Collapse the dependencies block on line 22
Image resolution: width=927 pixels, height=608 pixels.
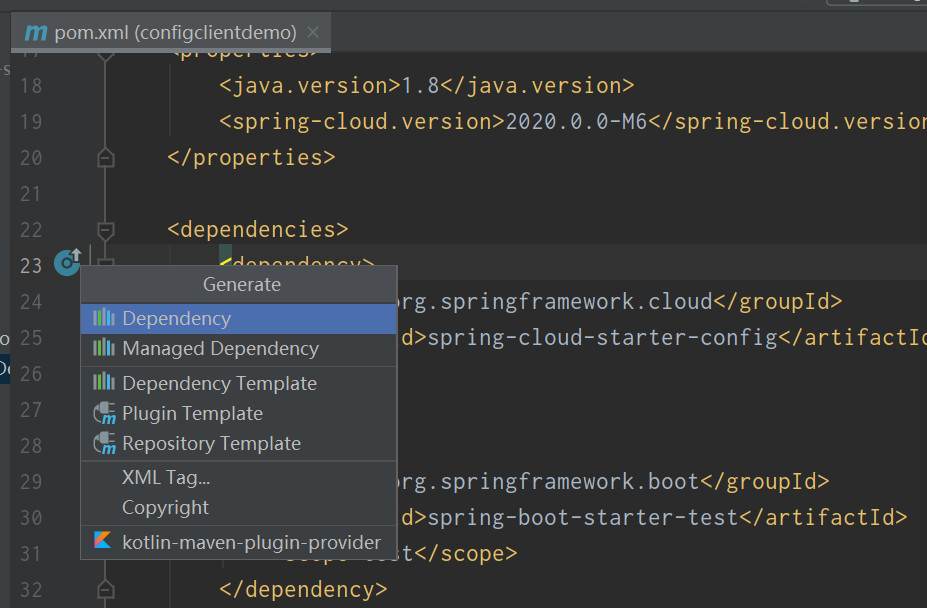point(106,229)
